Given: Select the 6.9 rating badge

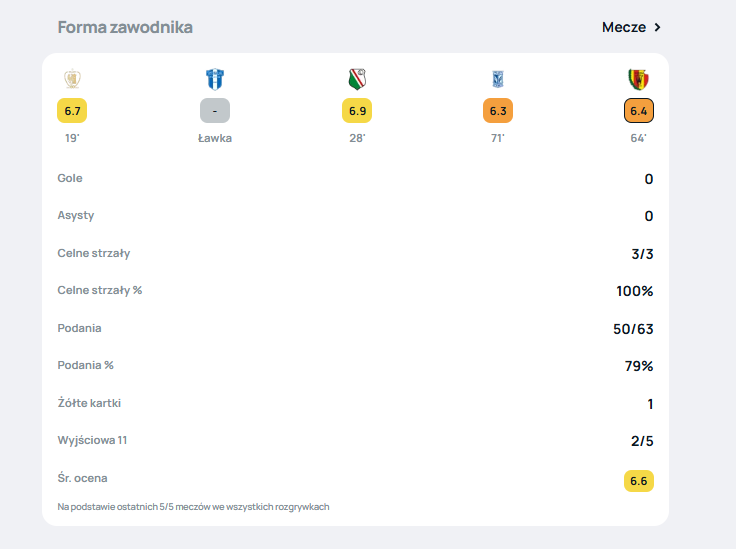Looking at the screenshot, I should [357, 110].
